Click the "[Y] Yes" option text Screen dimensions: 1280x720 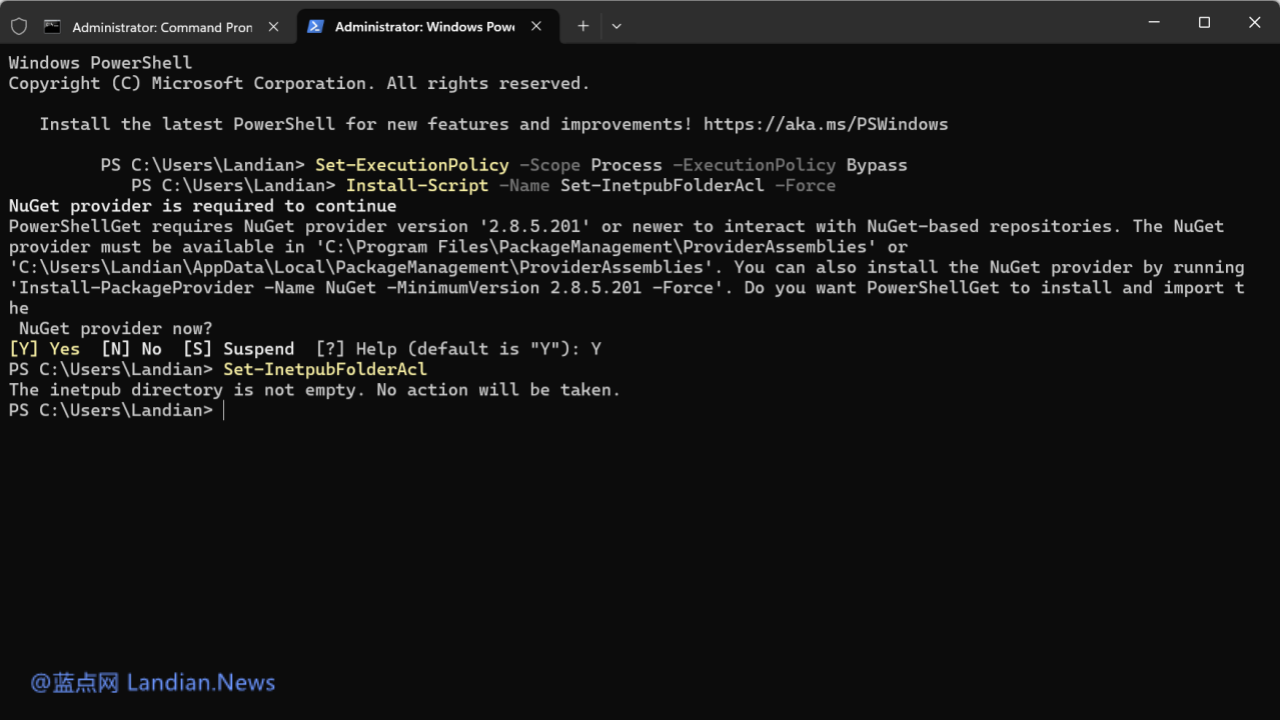44,349
